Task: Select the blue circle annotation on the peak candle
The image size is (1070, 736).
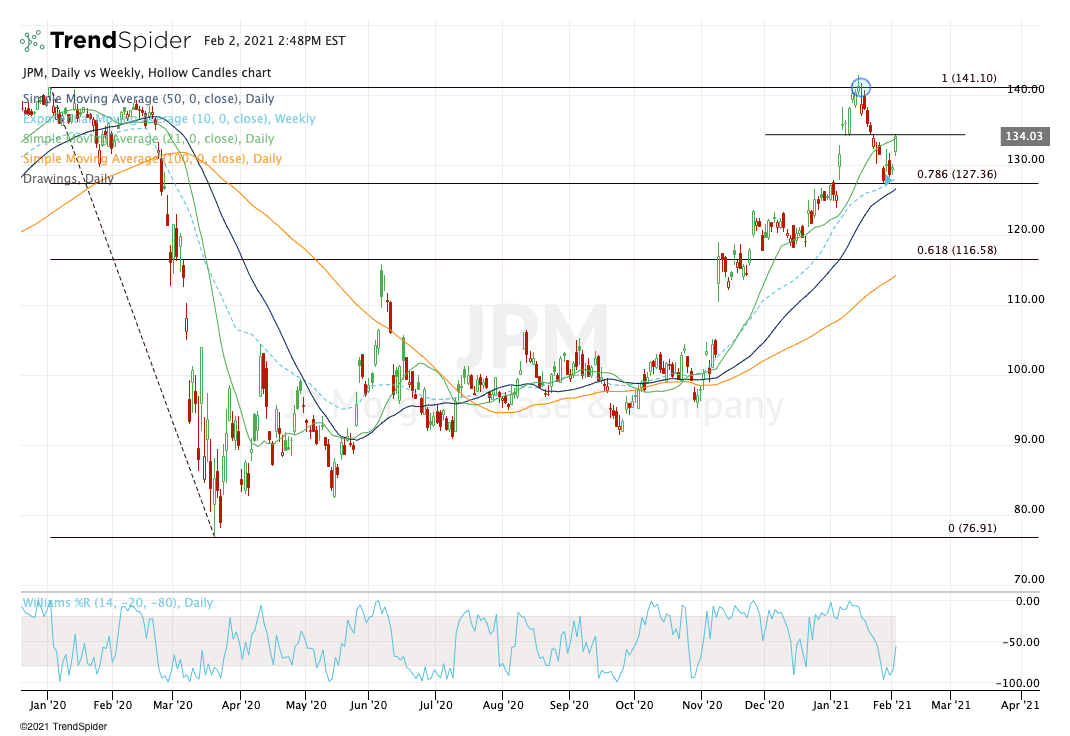Action: point(859,89)
